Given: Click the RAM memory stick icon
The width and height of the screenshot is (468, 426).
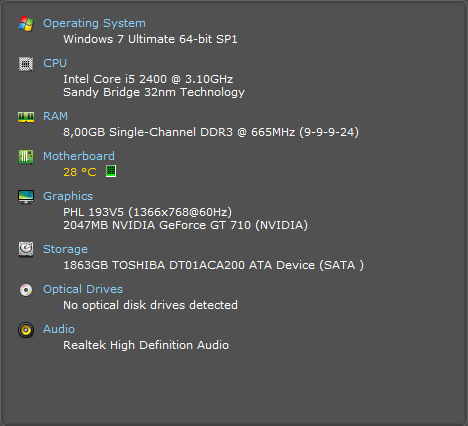Looking at the screenshot, I should click(x=26, y=117).
